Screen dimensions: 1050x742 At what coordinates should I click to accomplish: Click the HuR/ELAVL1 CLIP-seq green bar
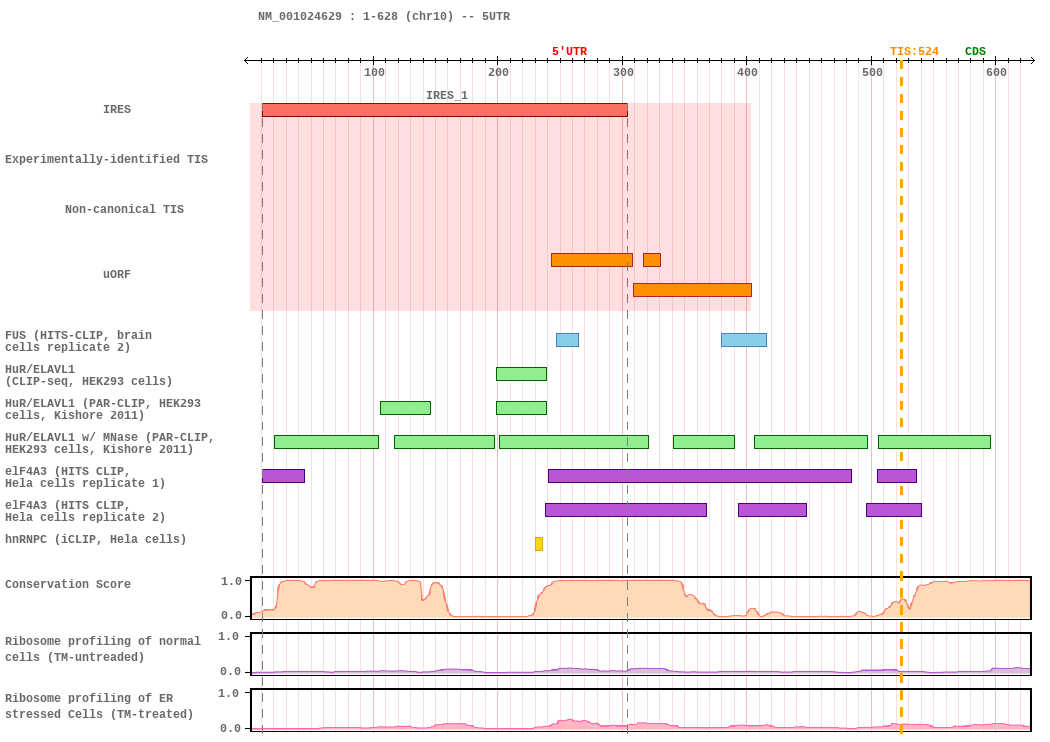(522, 374)
